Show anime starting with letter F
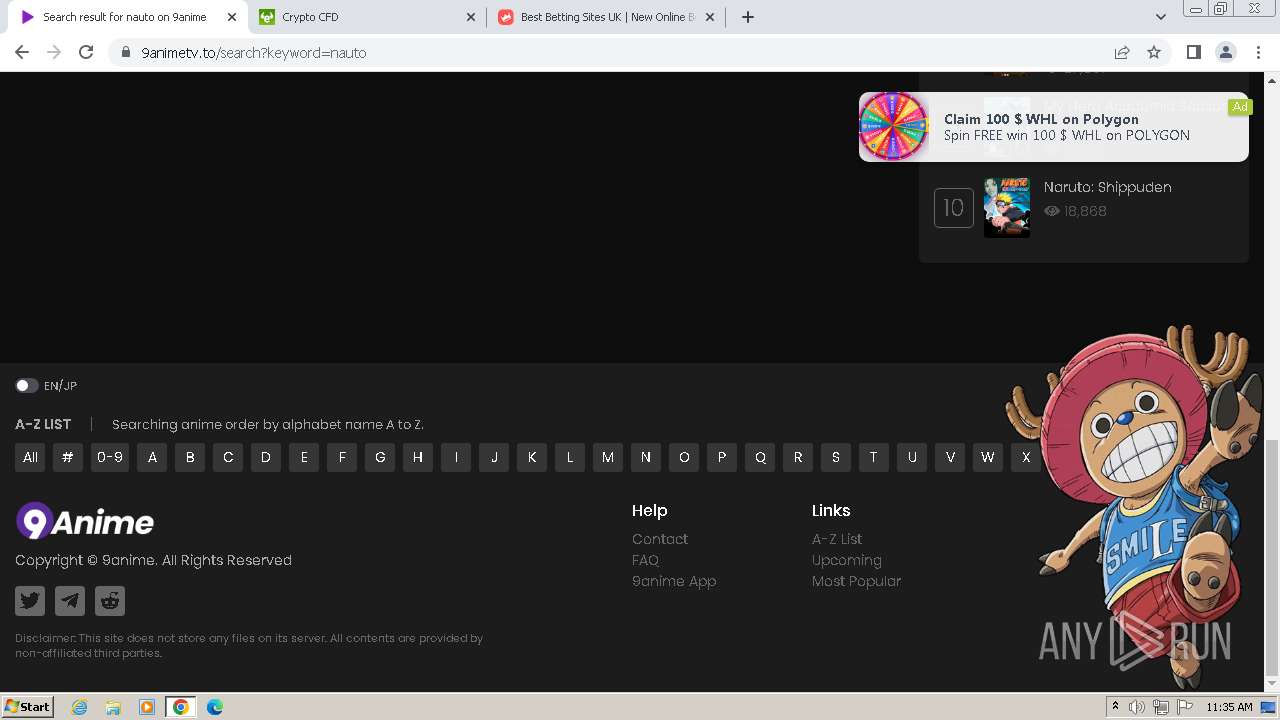Viewport: 1280px width, 720px height. tap(342, 457)
